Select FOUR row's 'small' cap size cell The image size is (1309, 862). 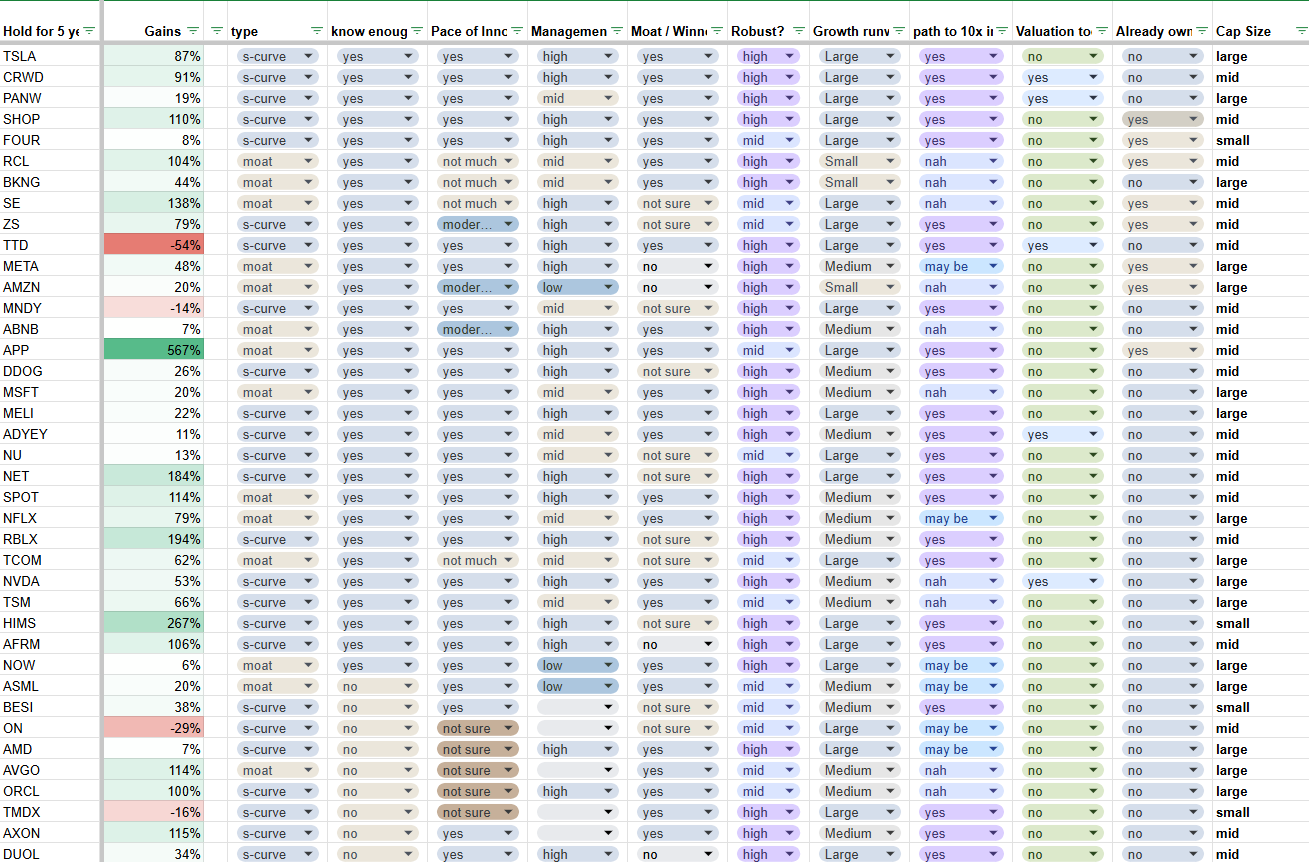(x=1260, y=140)
